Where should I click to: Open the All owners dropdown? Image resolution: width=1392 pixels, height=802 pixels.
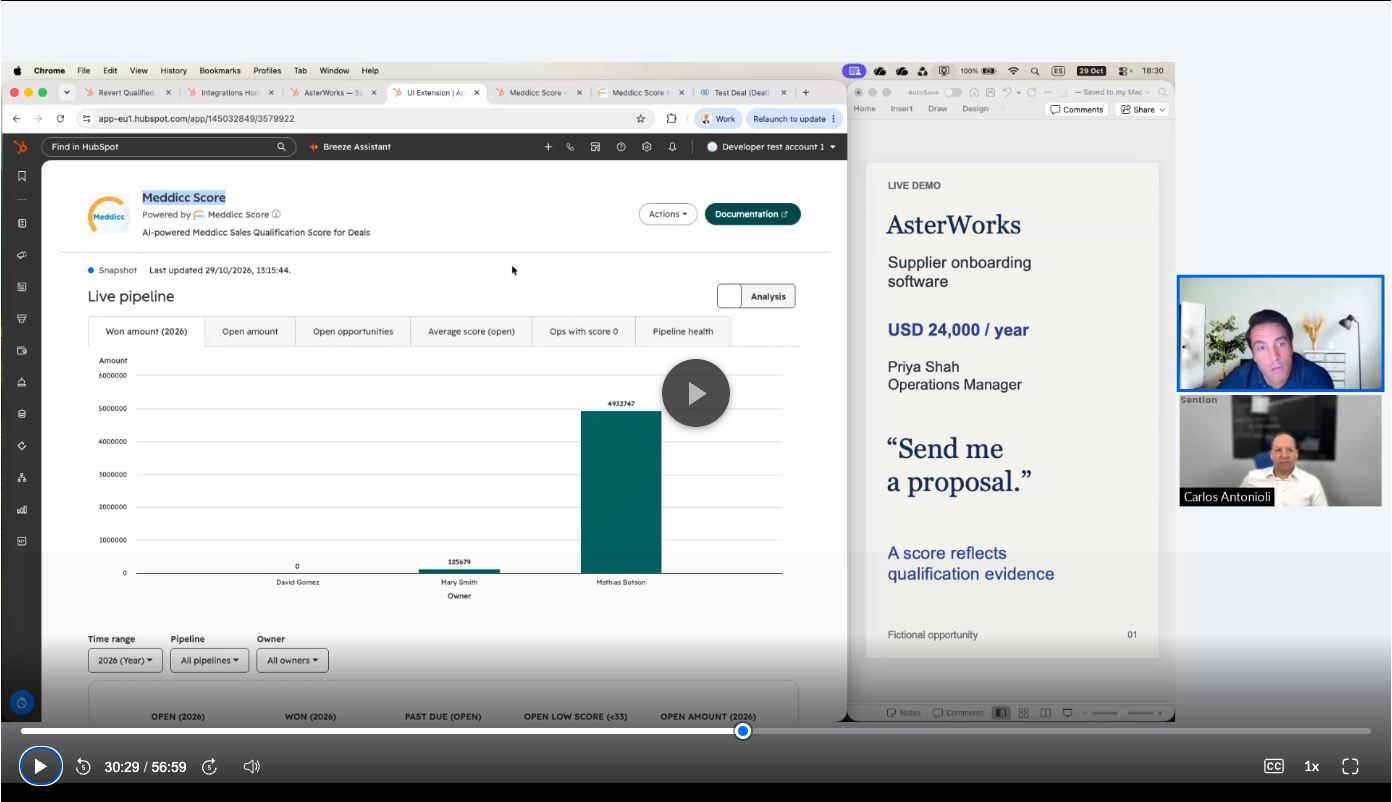pos(292,660)
